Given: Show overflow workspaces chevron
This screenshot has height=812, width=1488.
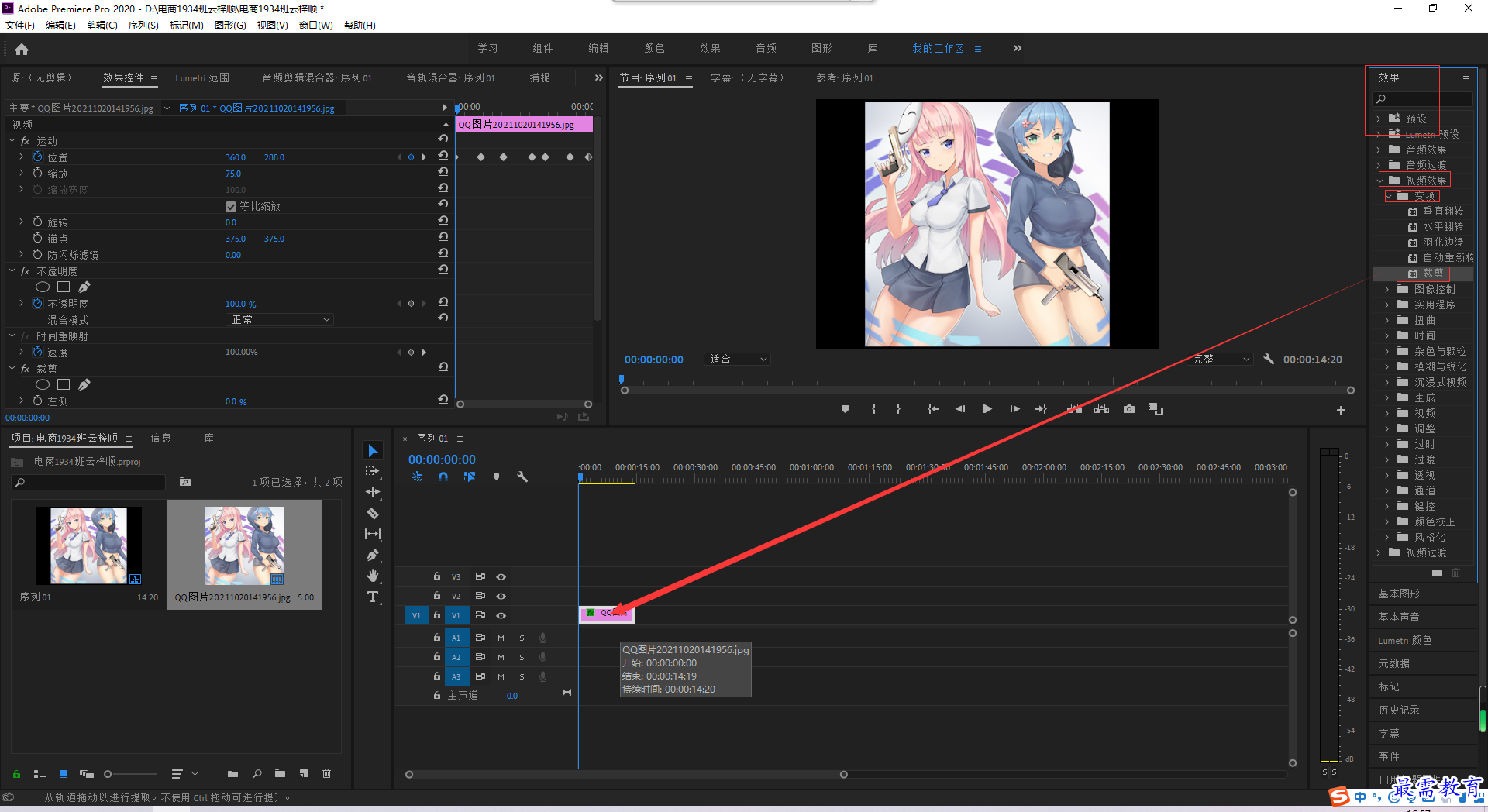Looking at the screenshot, I should (x=1017, y=48).
